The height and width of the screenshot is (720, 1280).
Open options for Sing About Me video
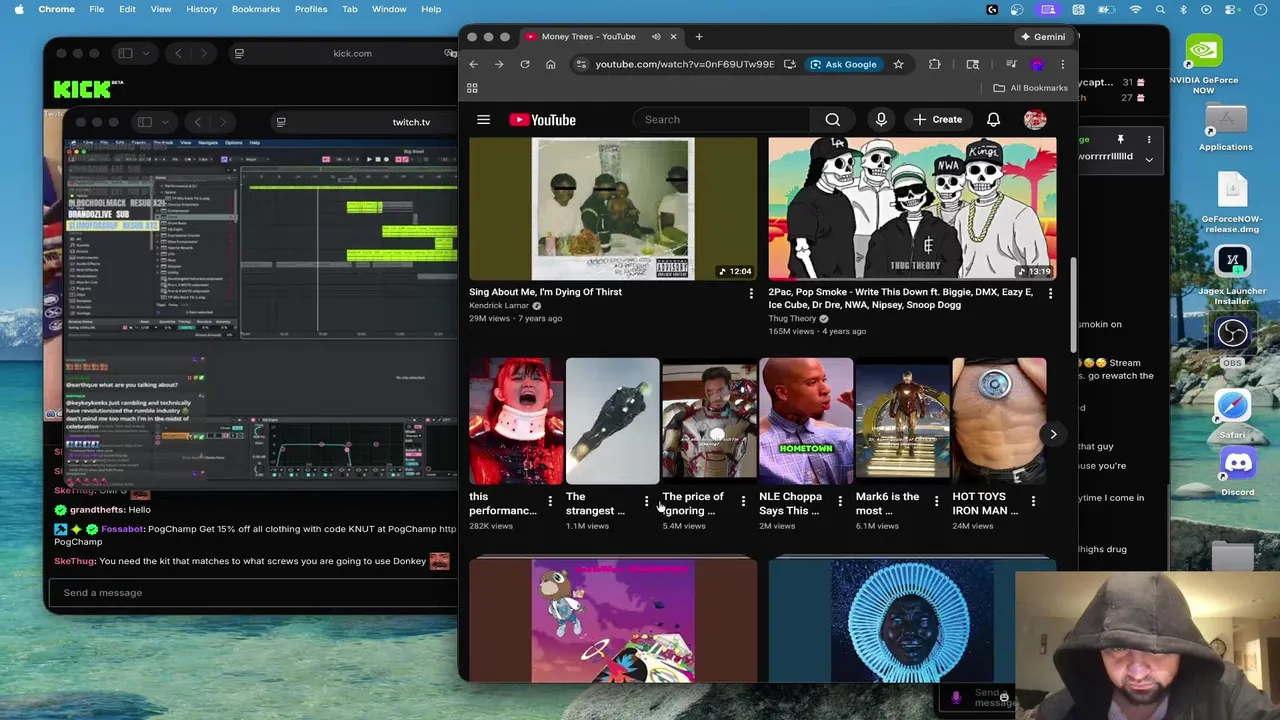(751, 293)
